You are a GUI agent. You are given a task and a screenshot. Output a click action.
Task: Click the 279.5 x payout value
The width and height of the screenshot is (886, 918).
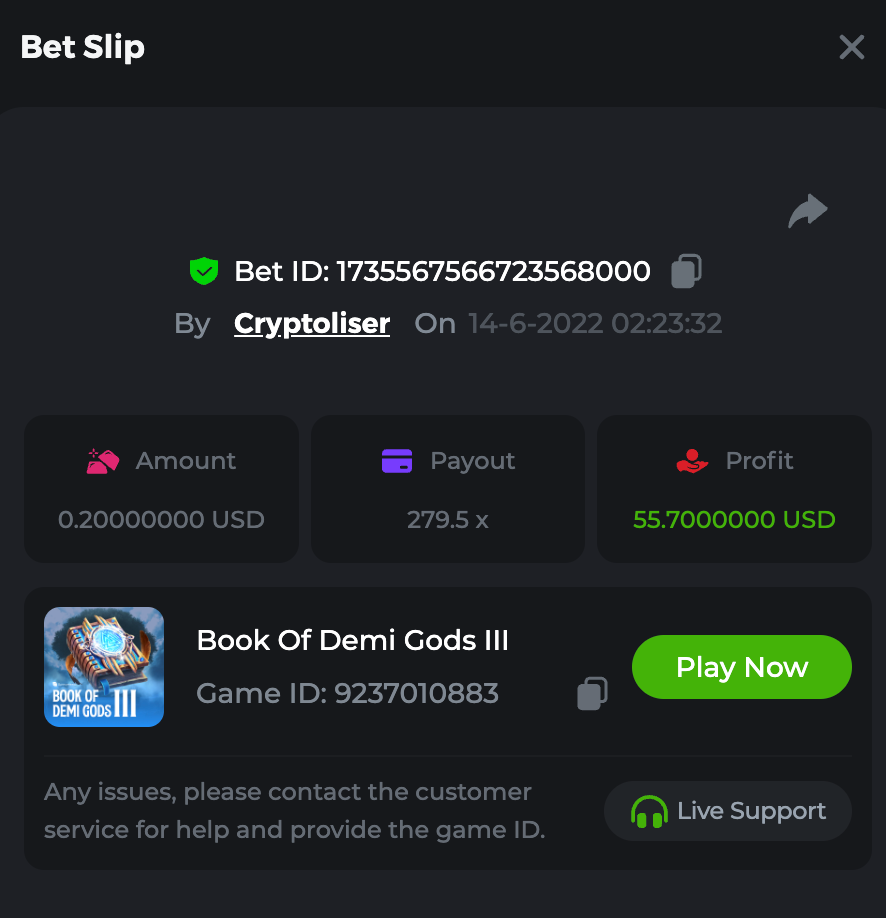click(447, 520)
